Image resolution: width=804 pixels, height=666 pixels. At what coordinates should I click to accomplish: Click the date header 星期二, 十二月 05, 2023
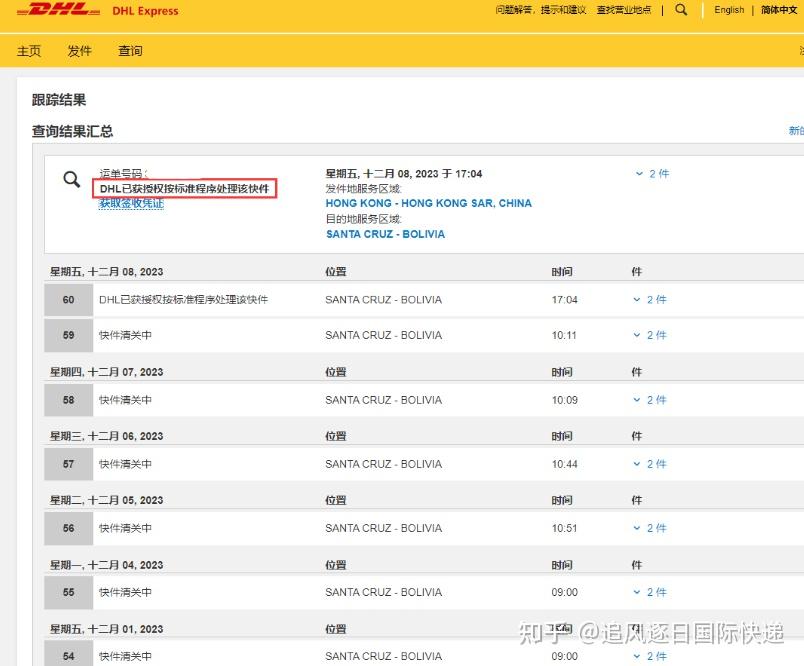[107, 500]
